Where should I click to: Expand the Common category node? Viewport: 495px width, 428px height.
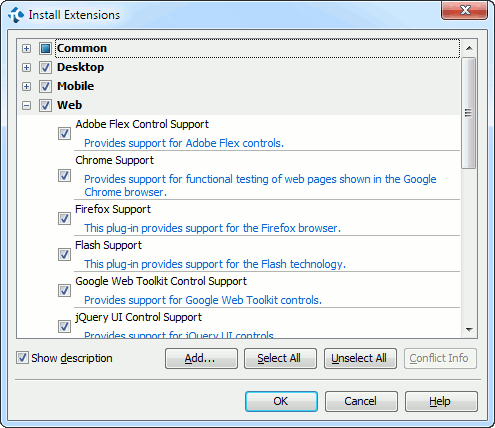[26, 49]
